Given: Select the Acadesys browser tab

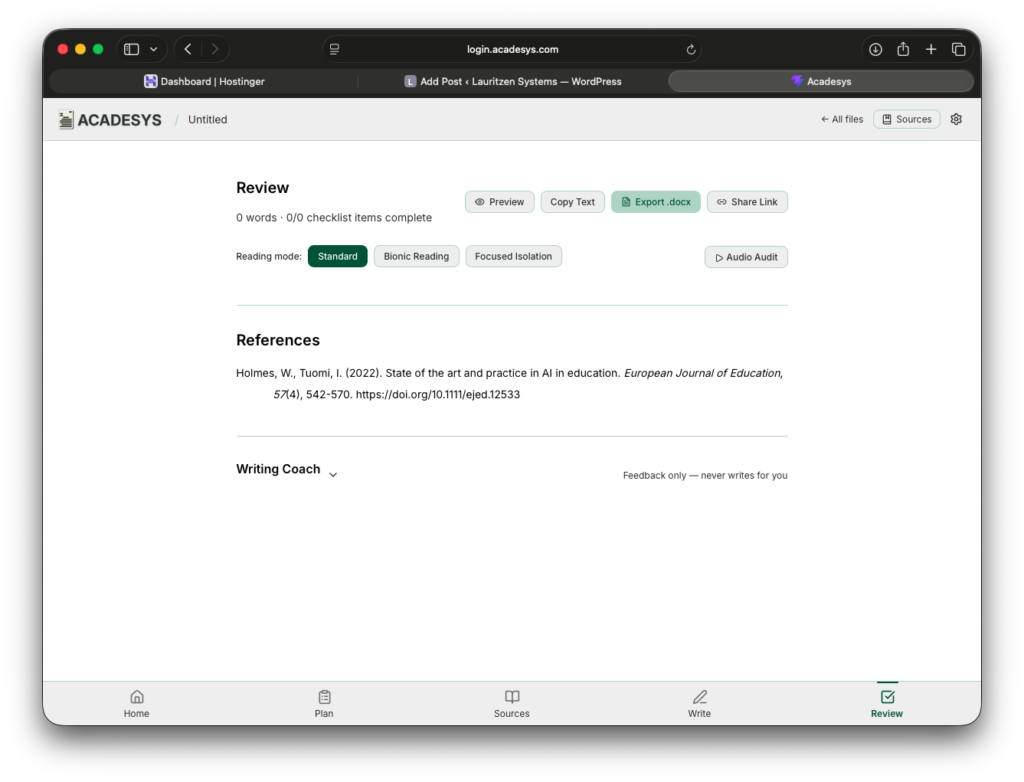Looking at the screenshot, I should click(821, 82).
